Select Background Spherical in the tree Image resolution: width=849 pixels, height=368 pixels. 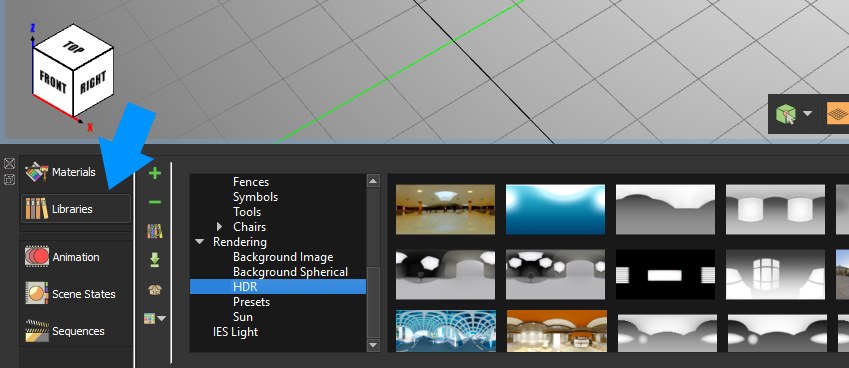tap(290, 272)
